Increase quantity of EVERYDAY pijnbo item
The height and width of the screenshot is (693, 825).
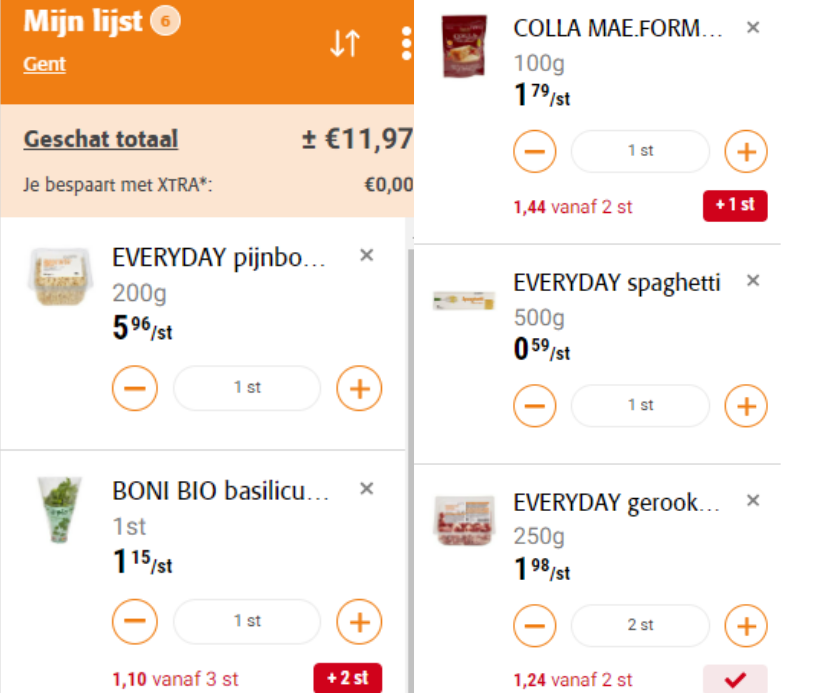pyautogui.click(x=359, y=388)
